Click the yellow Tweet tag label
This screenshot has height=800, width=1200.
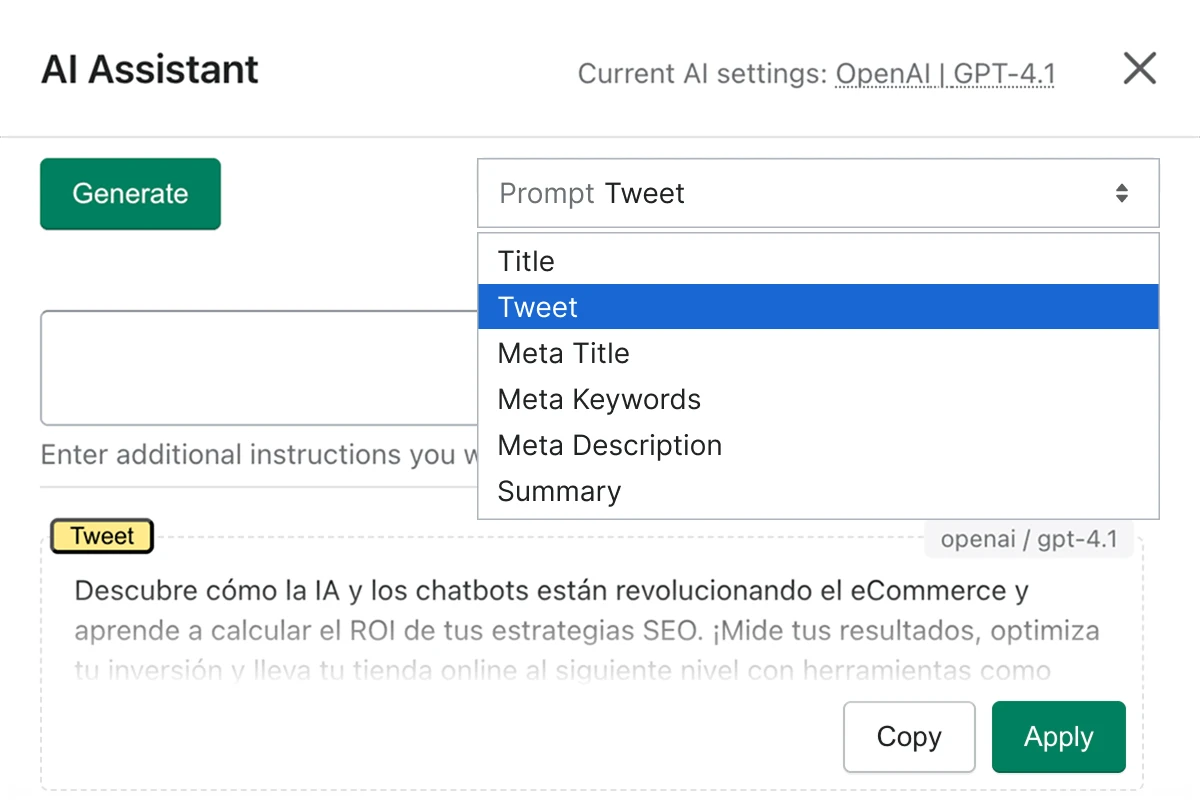pyautogui.click(x=100, y=536)
